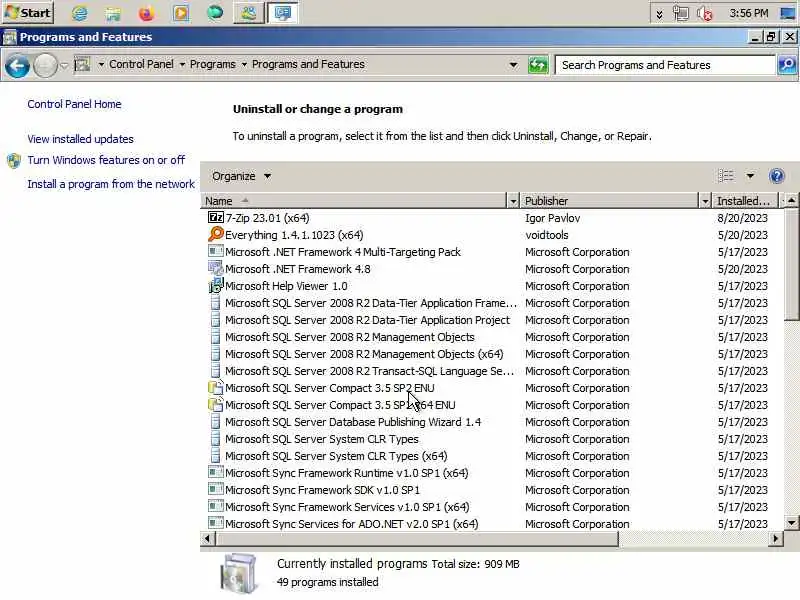Viewport: 800px width, 600px height.
Task: Expand the address bar history dropdown
Action: 513,65
